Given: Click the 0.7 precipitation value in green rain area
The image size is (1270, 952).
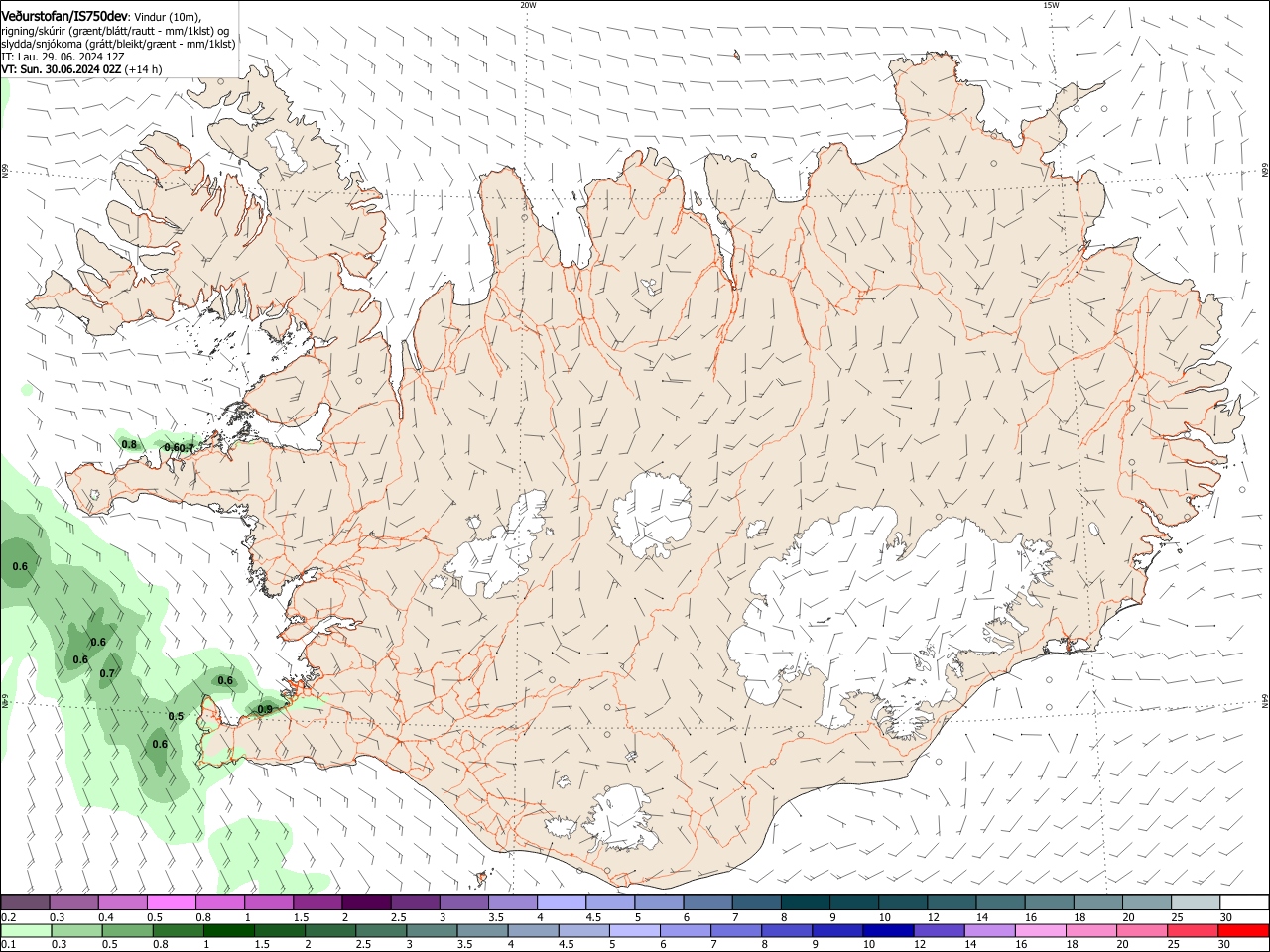Looking at the screenshot, I should point(108,674).
